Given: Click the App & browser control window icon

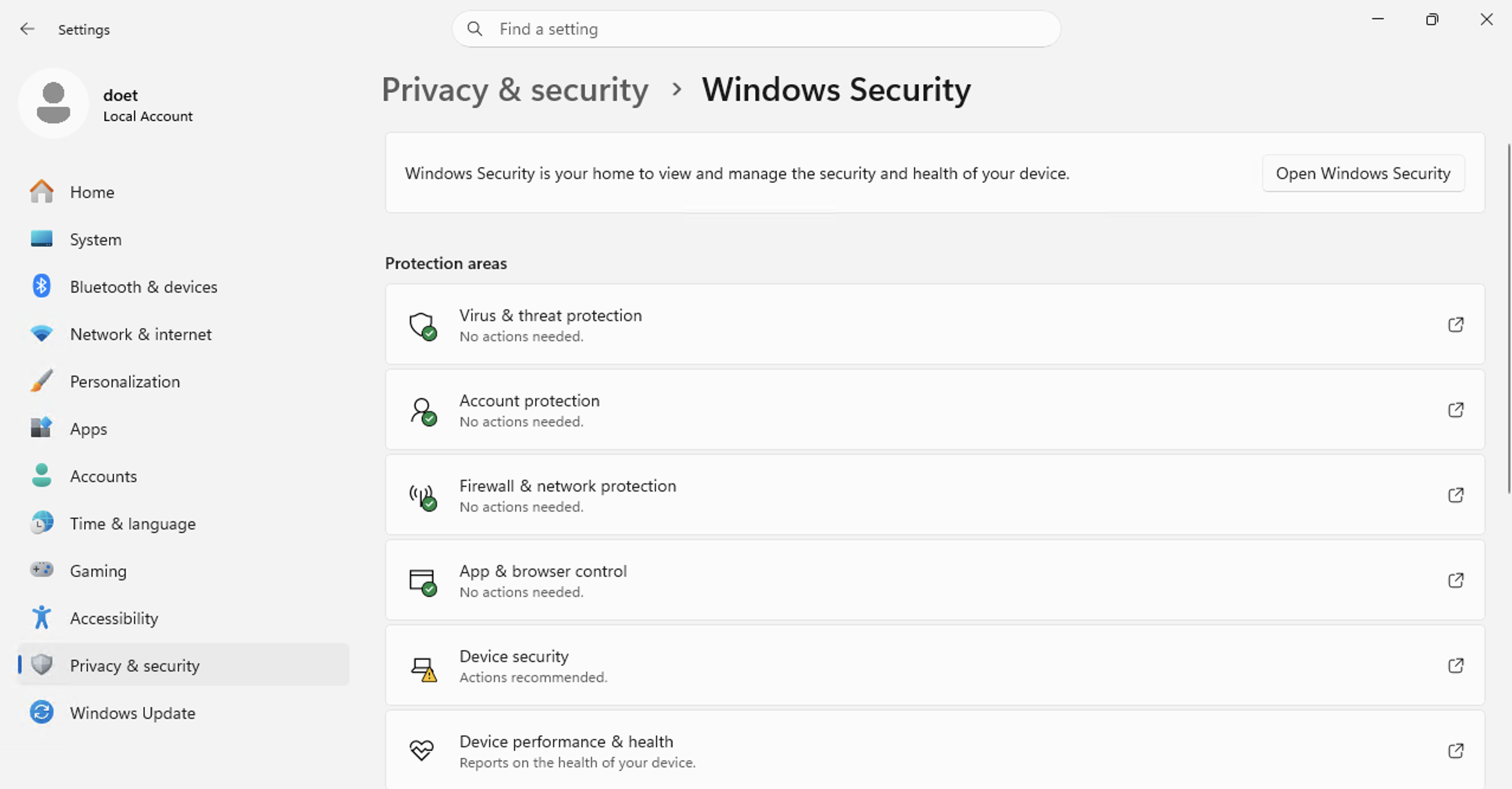Looking at the screenshot, I should click(x=422, y=581).
